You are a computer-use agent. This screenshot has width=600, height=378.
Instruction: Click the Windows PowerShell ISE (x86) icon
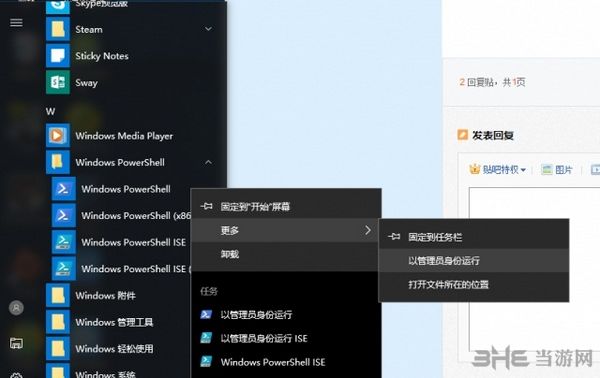click(x=64, y=269)
